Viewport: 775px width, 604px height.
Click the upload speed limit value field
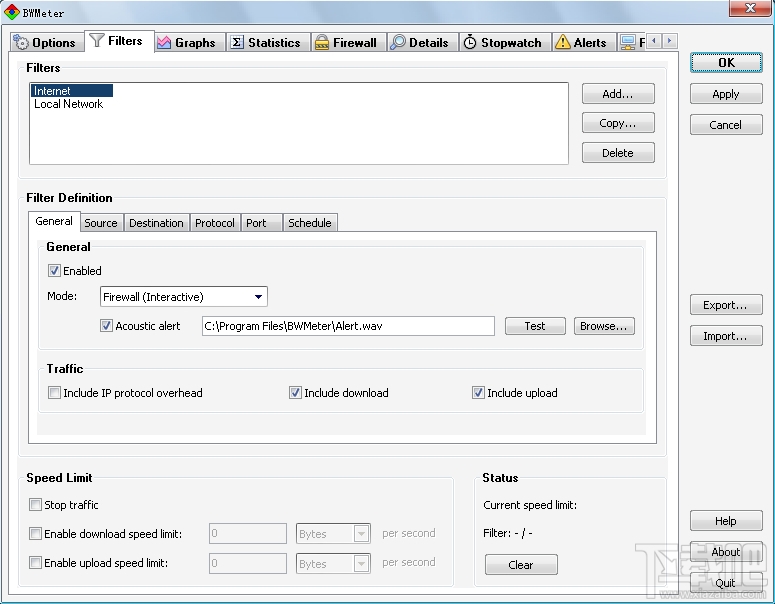pyautogui.click(x=248, y=563)
